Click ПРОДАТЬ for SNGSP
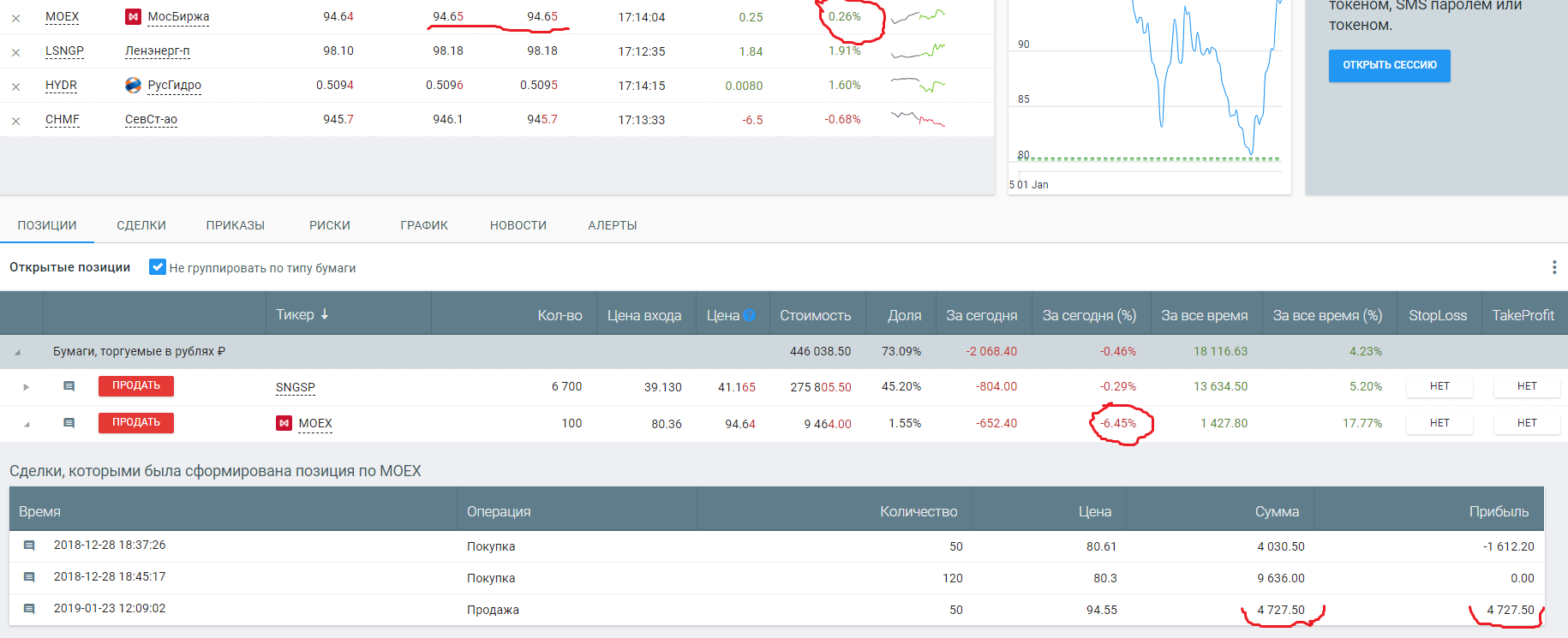Image resolution: width=1568 pixels, height=638 pixels. click(x=136, y=386)
